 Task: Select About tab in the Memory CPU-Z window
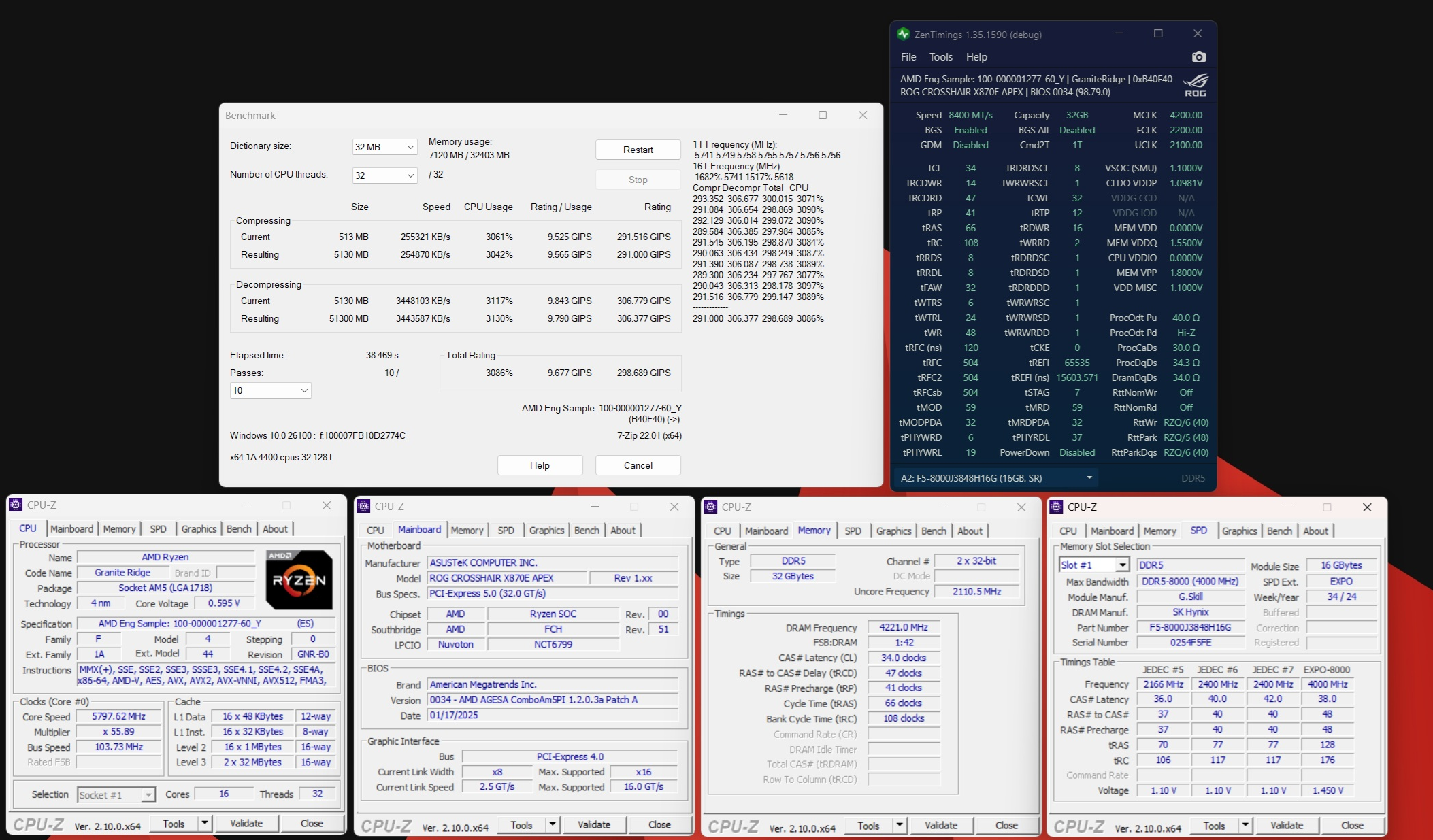(970, 531)
